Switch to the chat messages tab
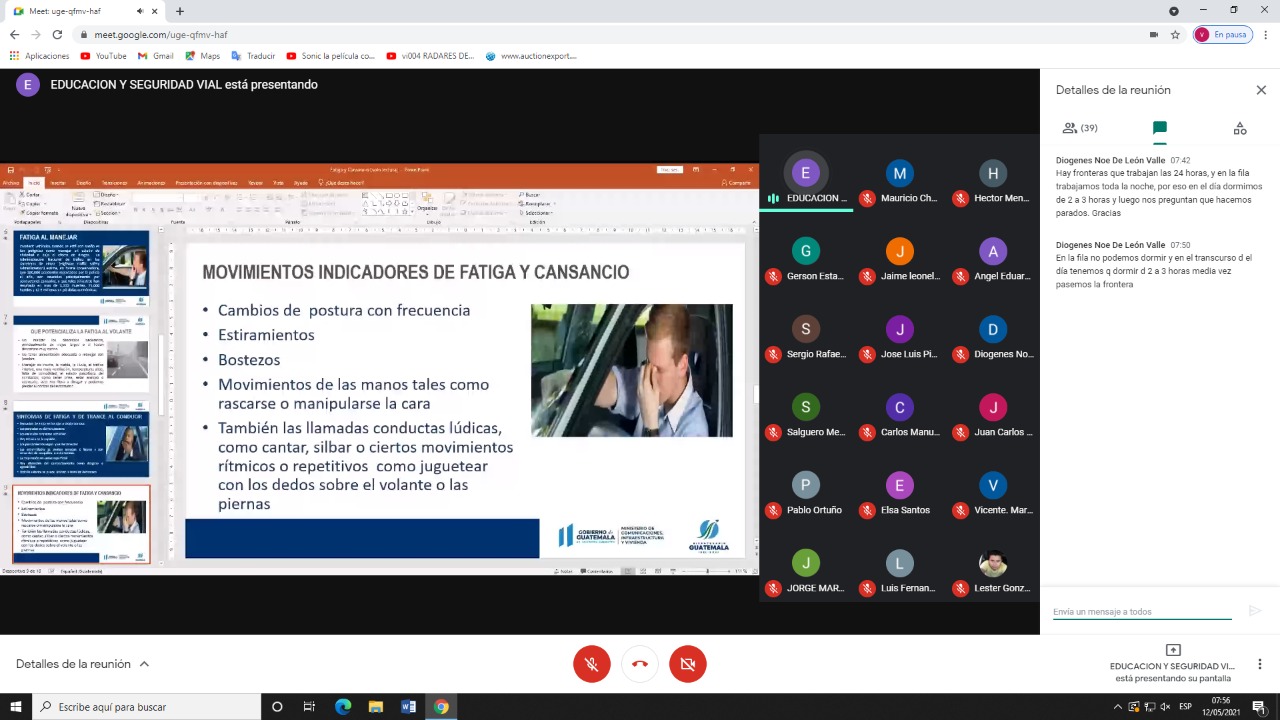This screenshot has height=720, width=1280. point(1159,129)
